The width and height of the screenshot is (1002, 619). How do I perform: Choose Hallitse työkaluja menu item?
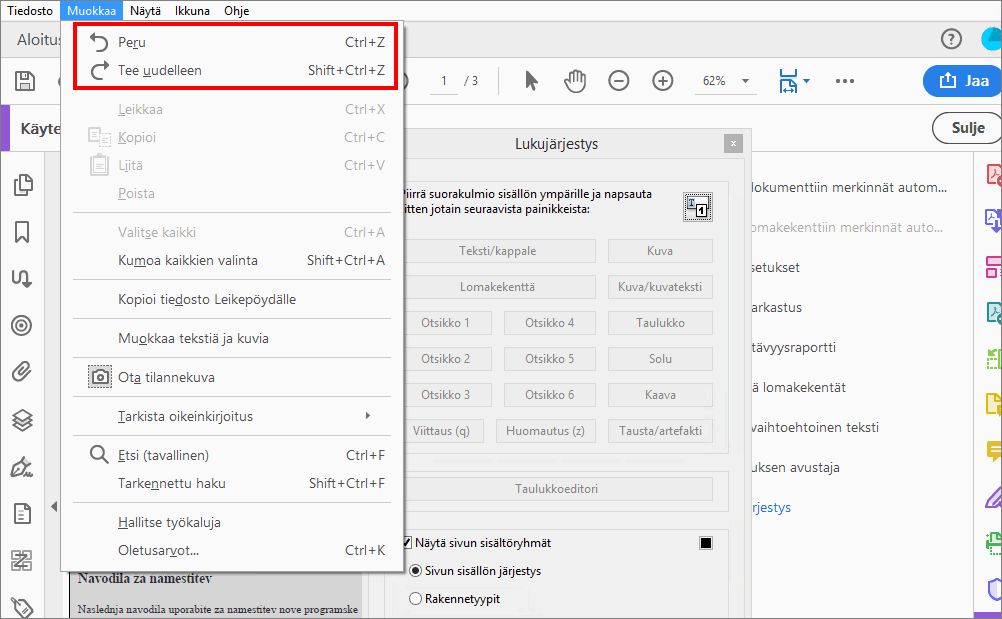[233, 522]
